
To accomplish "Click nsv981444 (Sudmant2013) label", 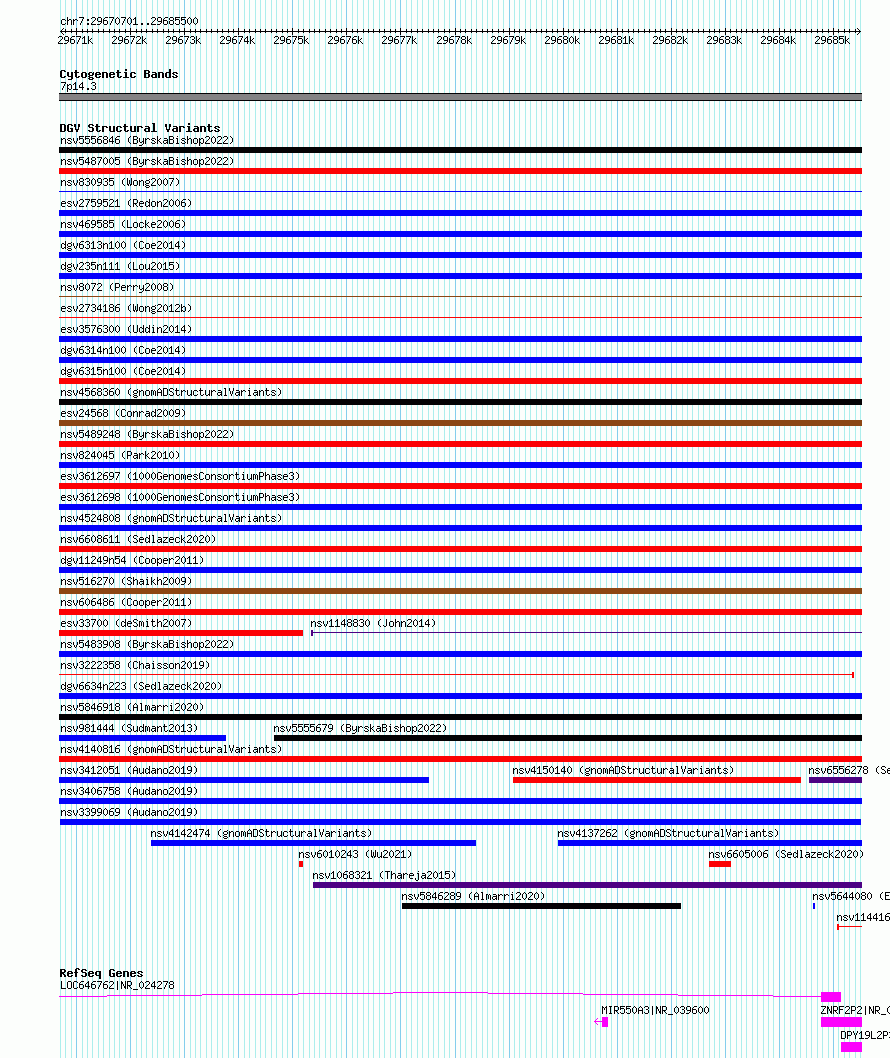I will click(129, 728).
